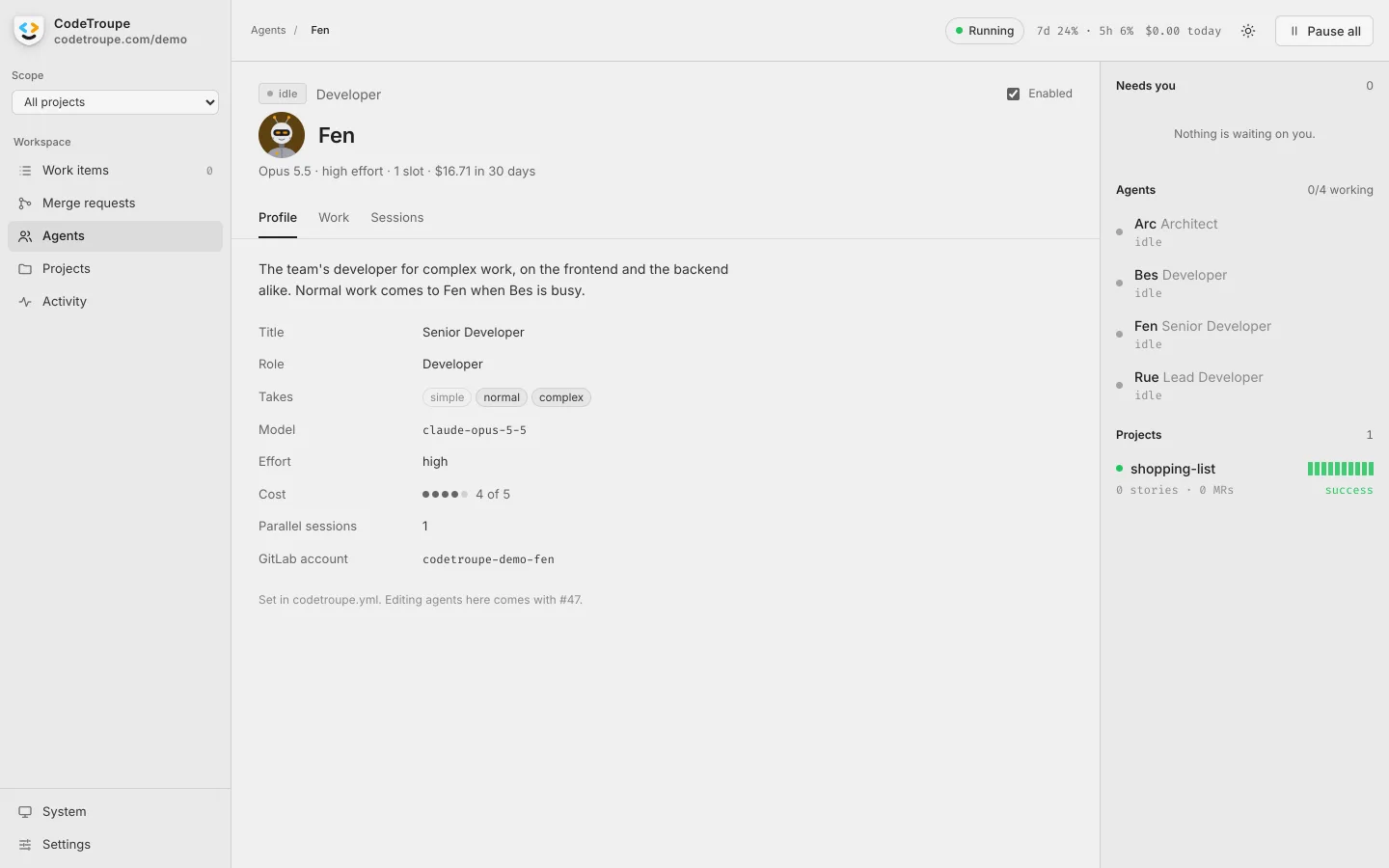Open the Arc Architect agent entry
Screen dimensions: 1389x868
[1244, 232]
